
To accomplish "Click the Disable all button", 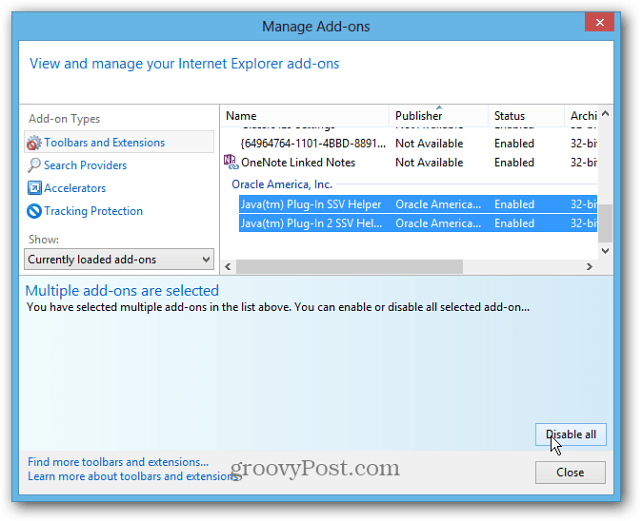I will (x=571, y=434).
